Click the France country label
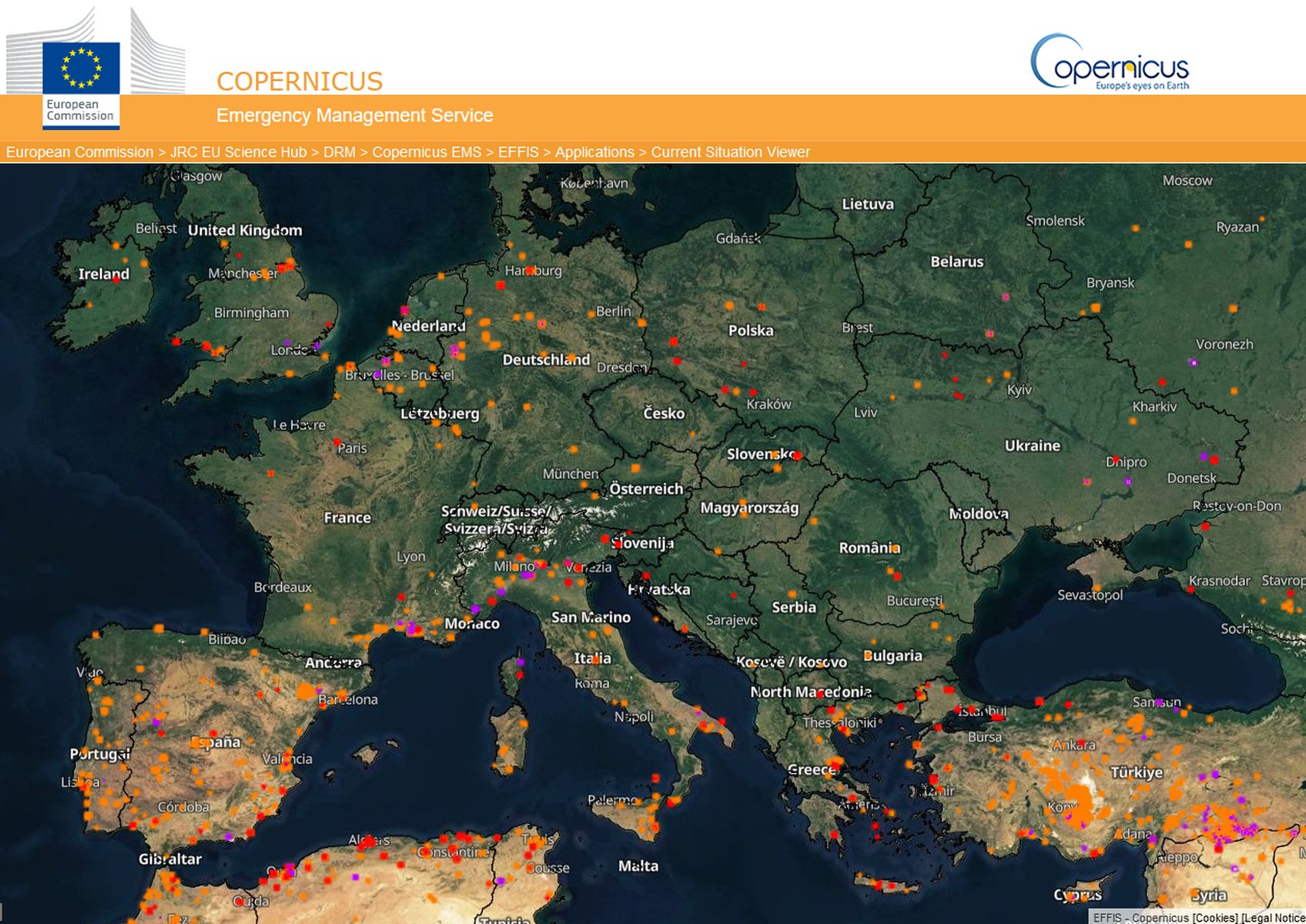The height and width of the screenshot is (924, 1306). pyautogui.click(x=347, y=518)
